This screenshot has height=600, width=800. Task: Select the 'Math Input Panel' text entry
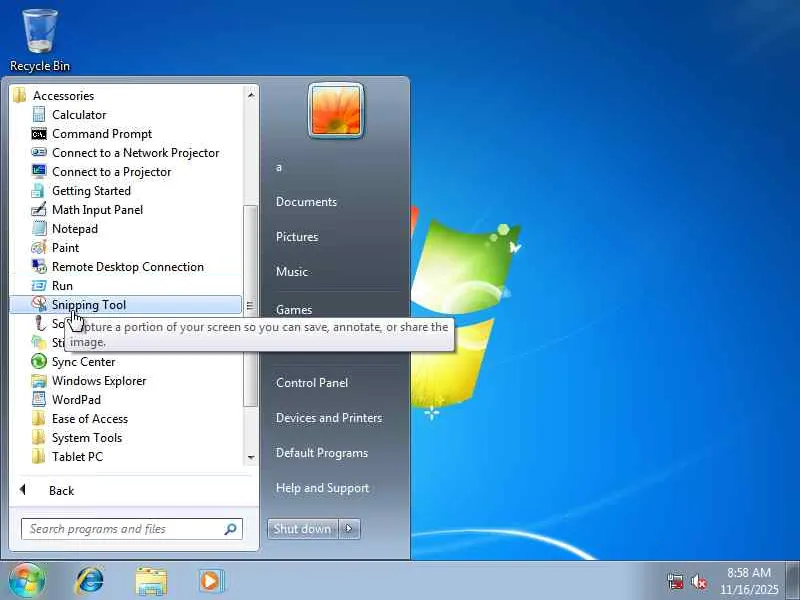click(97, 210)
